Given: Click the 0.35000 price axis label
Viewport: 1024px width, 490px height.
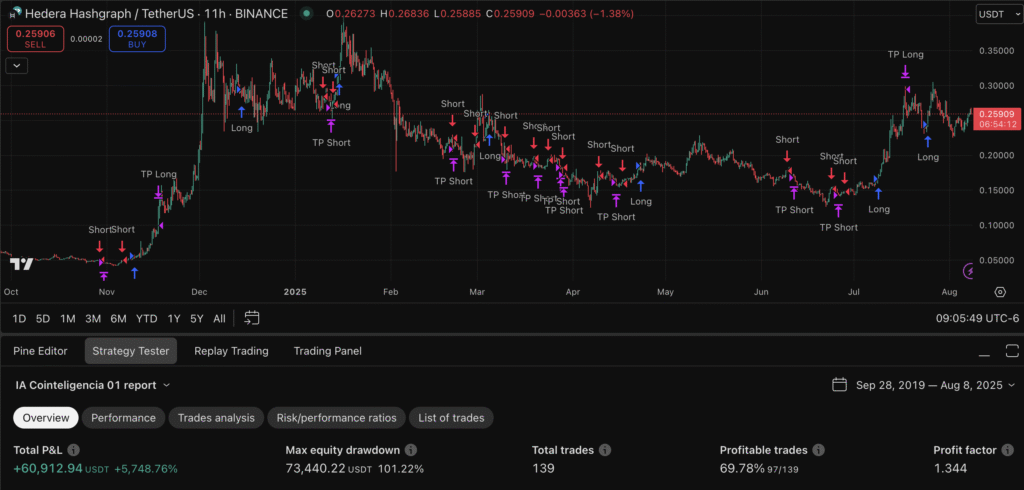Looking at the screenshot, I should point(997,50).
